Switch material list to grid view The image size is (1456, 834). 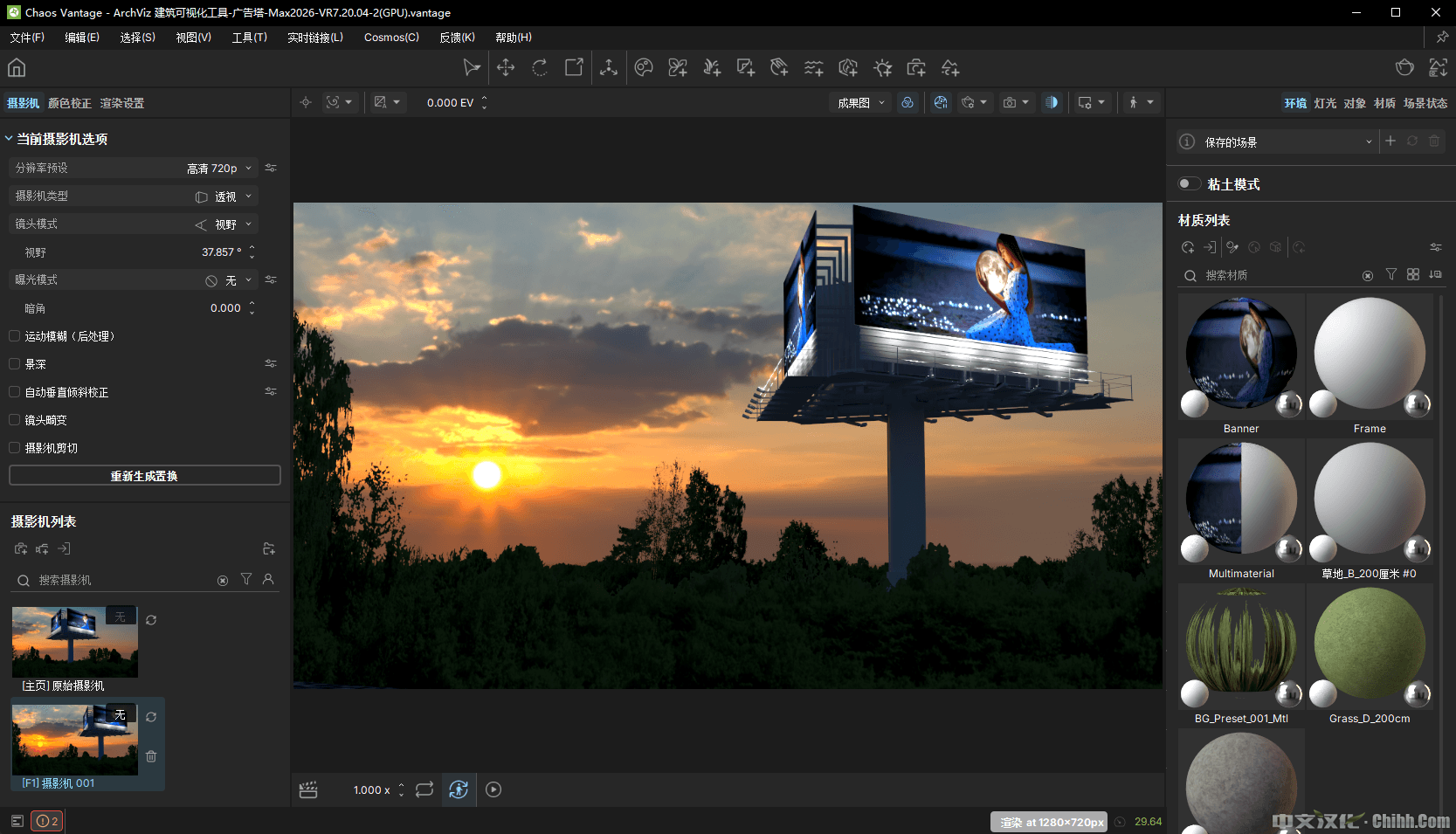tap(1413, 274)
